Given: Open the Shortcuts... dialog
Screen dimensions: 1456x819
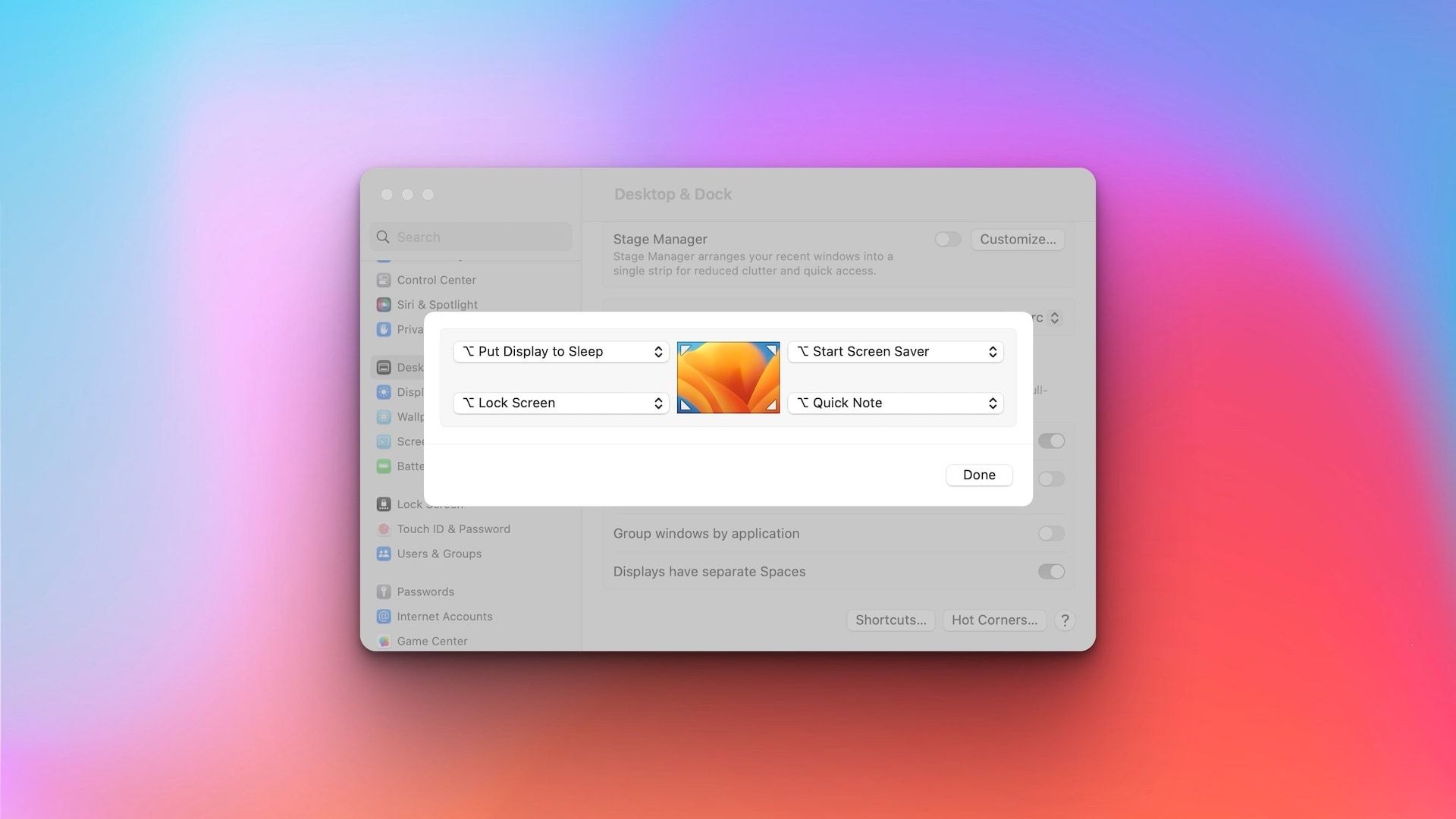Looking at the screenshot, I should [x=890, y=620].
